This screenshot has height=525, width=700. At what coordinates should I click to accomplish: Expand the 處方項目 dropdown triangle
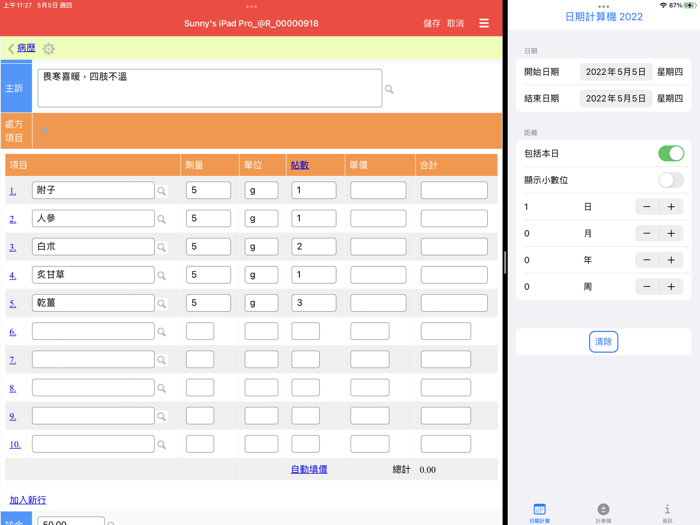click(x=45, y=131)
